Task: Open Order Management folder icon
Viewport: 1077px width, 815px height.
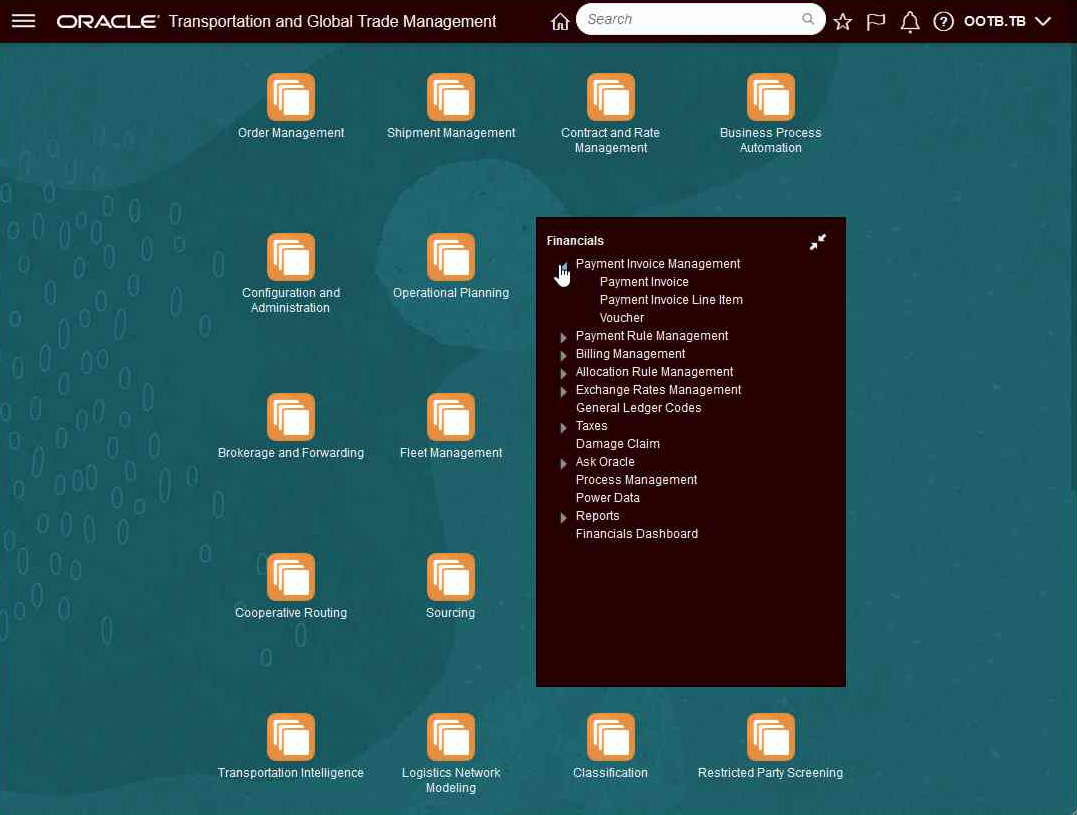Action: [291, 97]
